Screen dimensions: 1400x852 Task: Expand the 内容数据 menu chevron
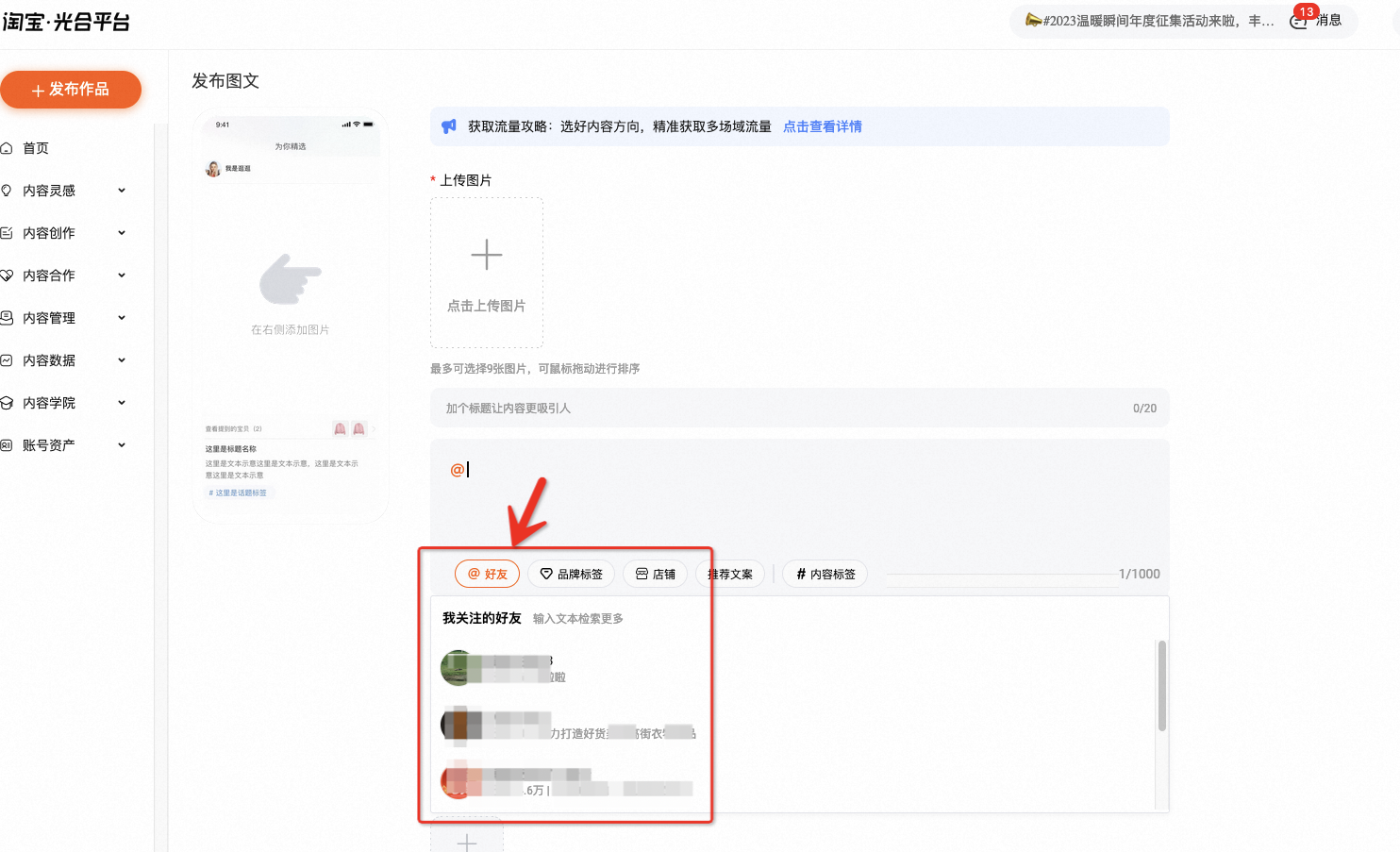pyautogui.click(x=122, y=360)
